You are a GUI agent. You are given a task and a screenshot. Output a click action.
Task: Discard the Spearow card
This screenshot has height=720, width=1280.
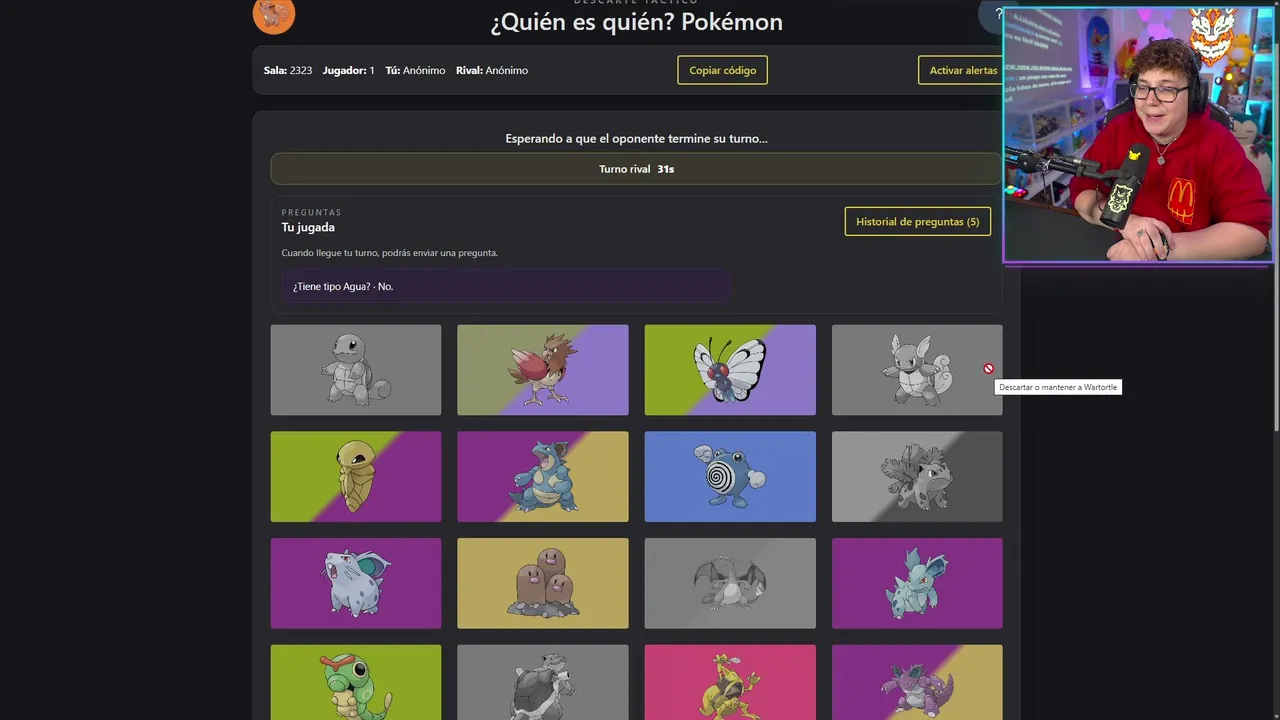coord(543,370)
